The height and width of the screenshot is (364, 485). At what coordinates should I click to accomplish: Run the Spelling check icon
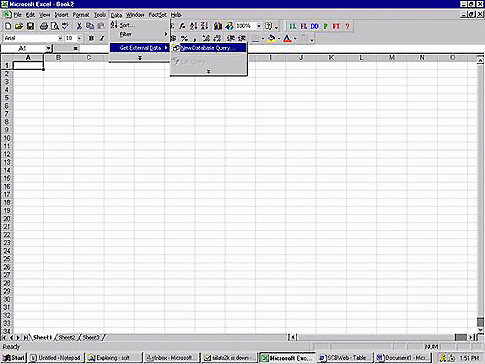tap(65, 26)
